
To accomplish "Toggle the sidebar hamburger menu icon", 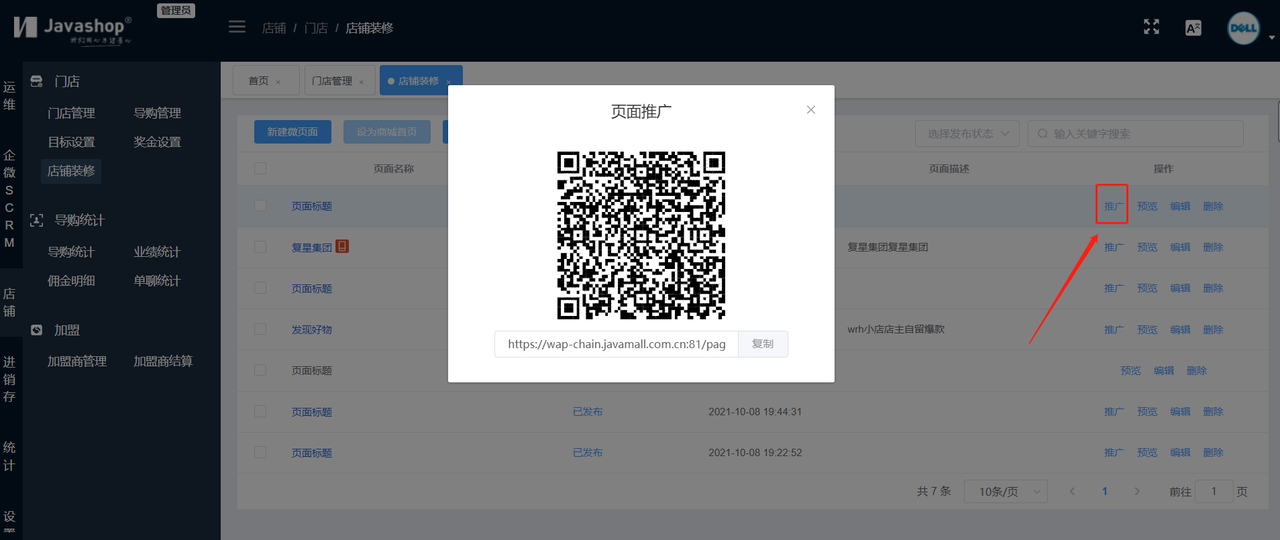I will (x=237, y=27).
